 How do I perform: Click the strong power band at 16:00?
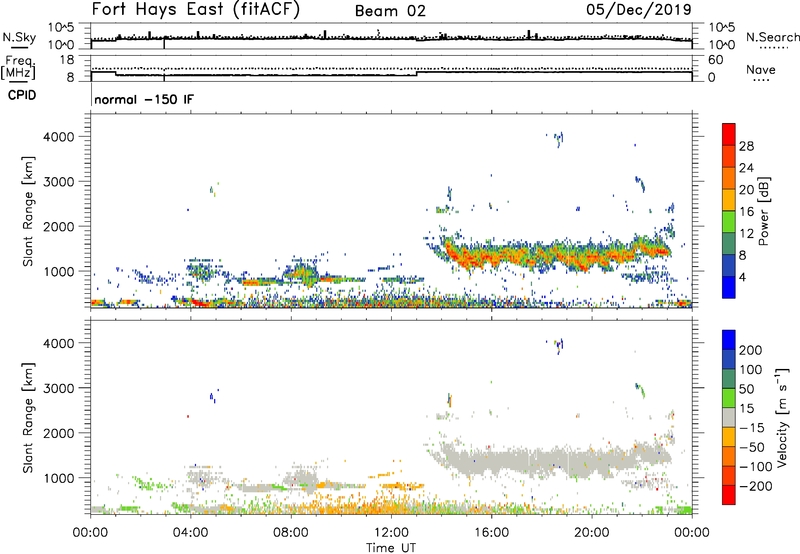point(491,256)
